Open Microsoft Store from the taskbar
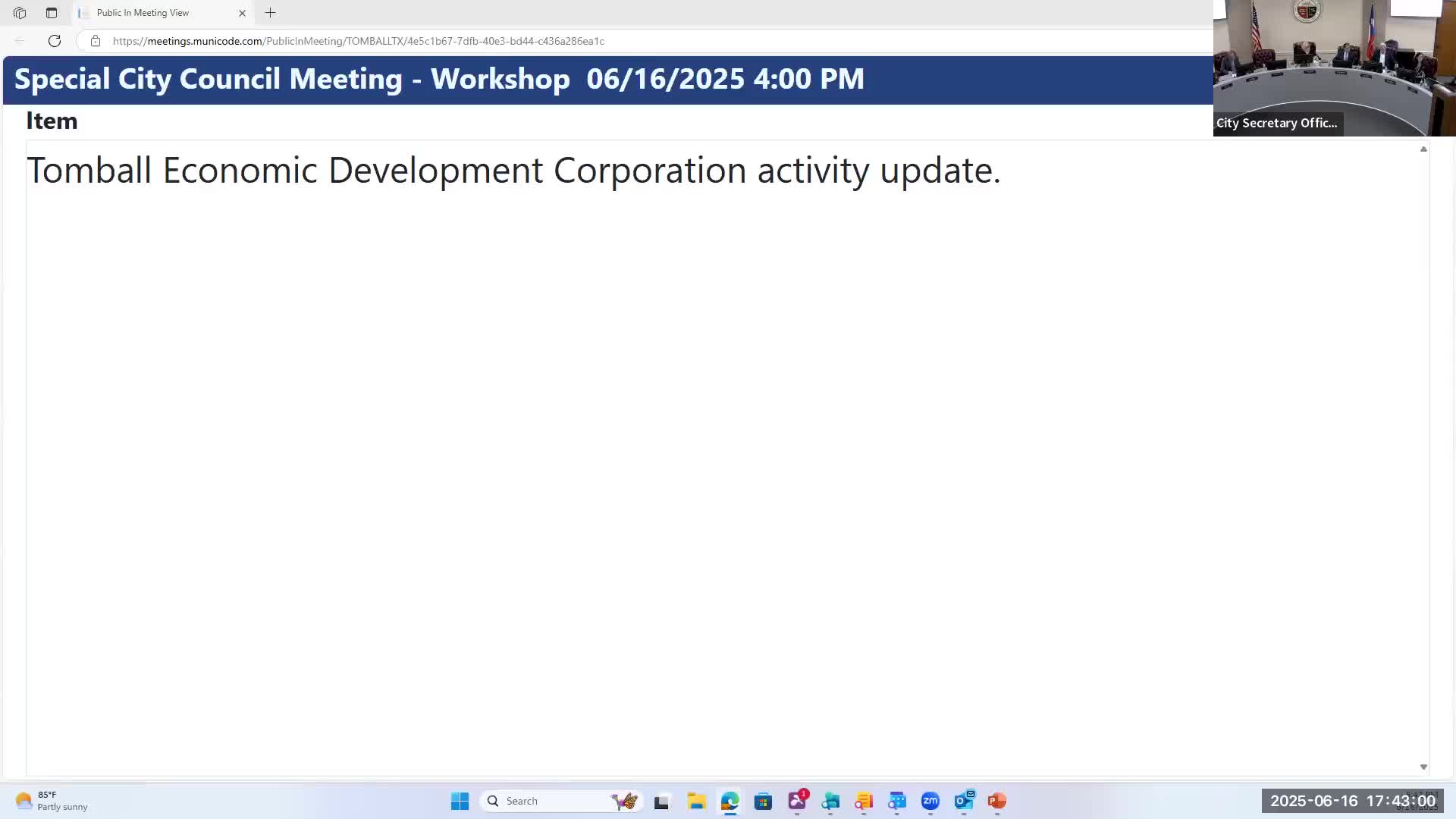1456x819 pixels. tap(763, 801)
